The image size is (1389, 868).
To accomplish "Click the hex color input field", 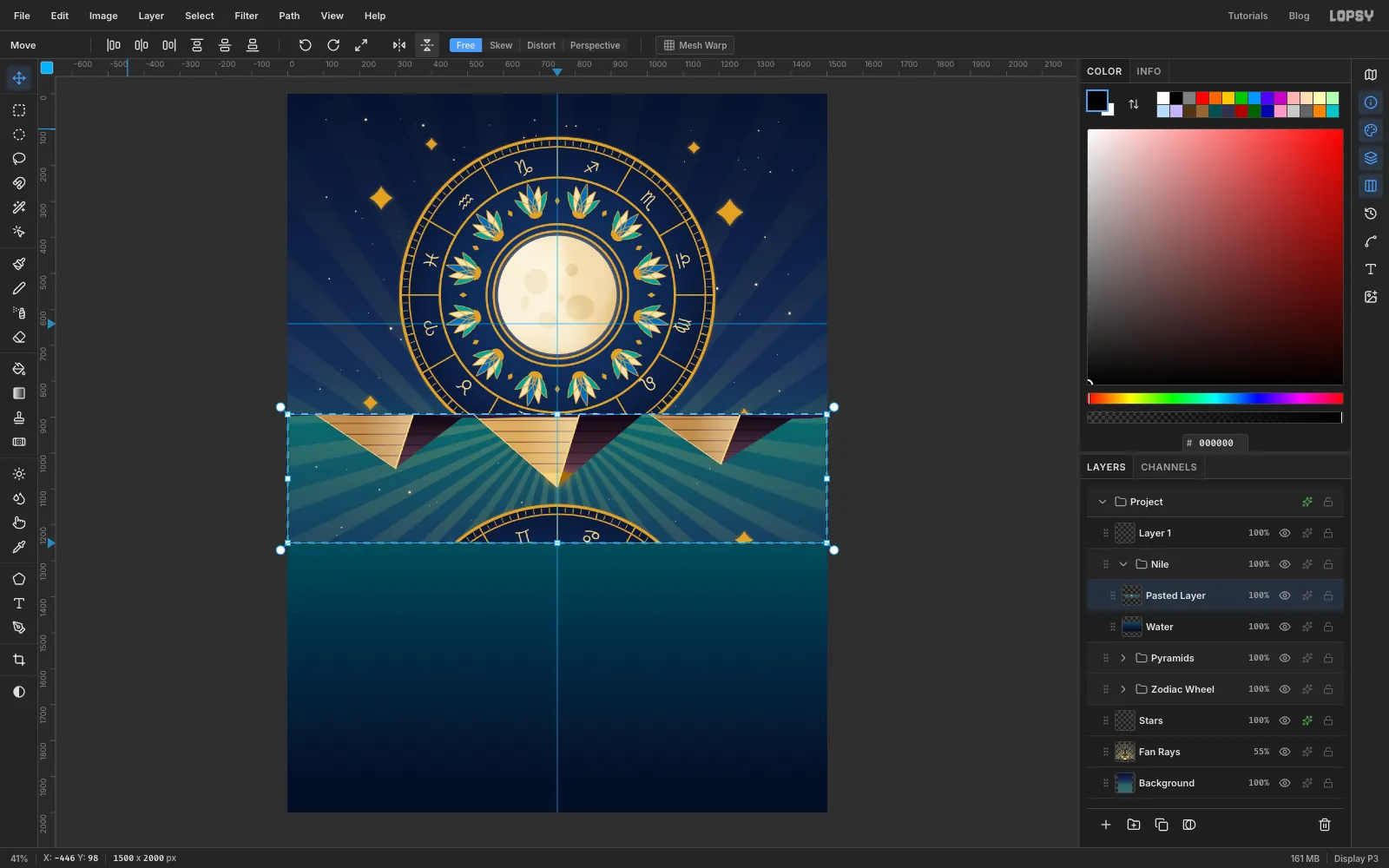I will 1215,443.
